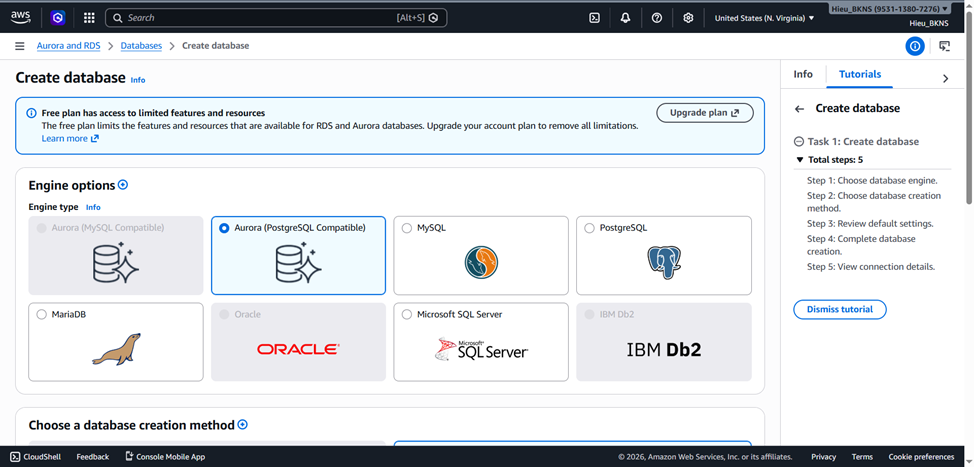Click the info icon in the free plan banner
The image size is (974, 467).
point(31,113)
